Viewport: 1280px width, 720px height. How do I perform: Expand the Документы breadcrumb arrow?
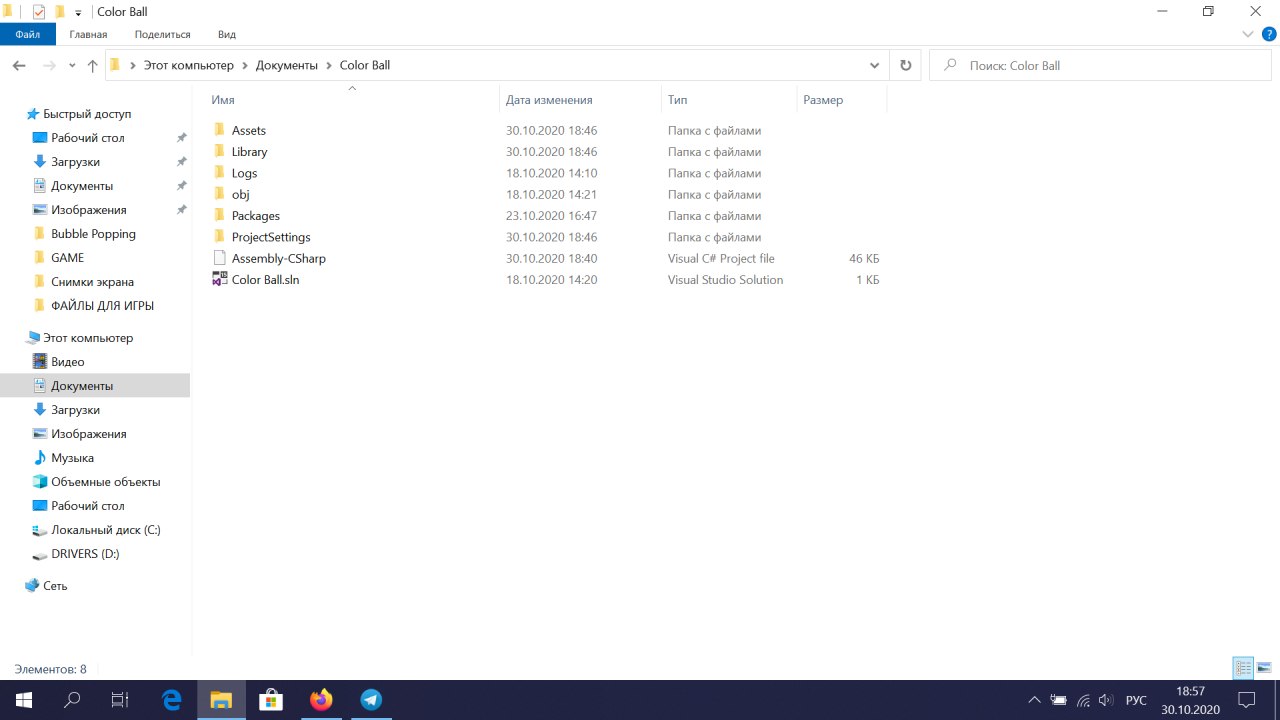[x=329, y=65]
